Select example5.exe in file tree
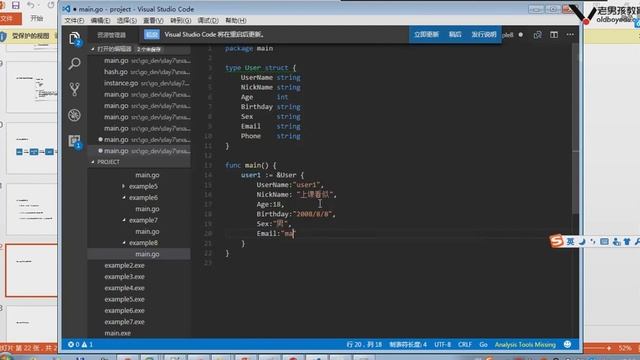Screen dimensions: 640x360 pos(139,299)
